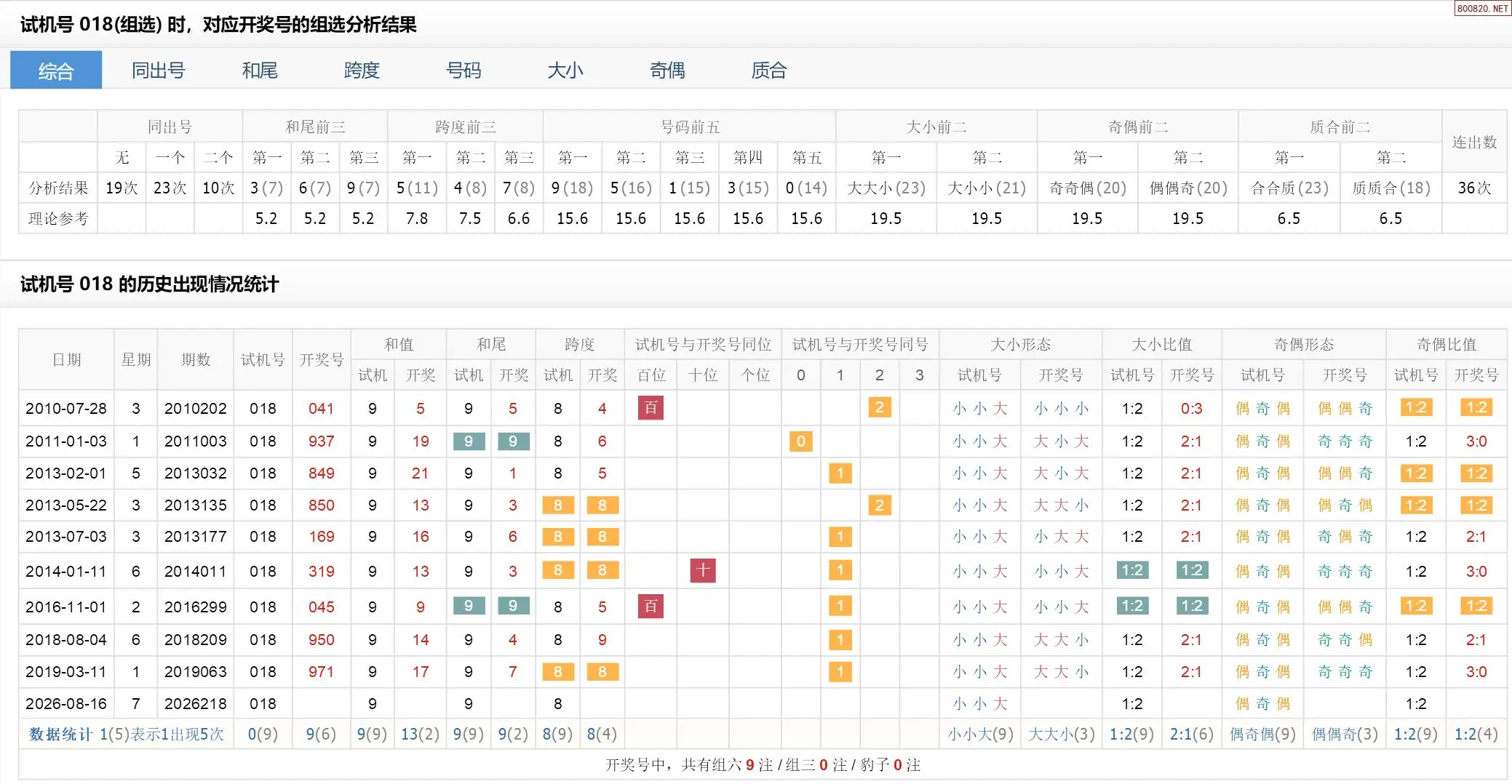Click the 小小大(9) statistics cell
1512x784 pixels.
pyautogui.click(x=980, y=735)
